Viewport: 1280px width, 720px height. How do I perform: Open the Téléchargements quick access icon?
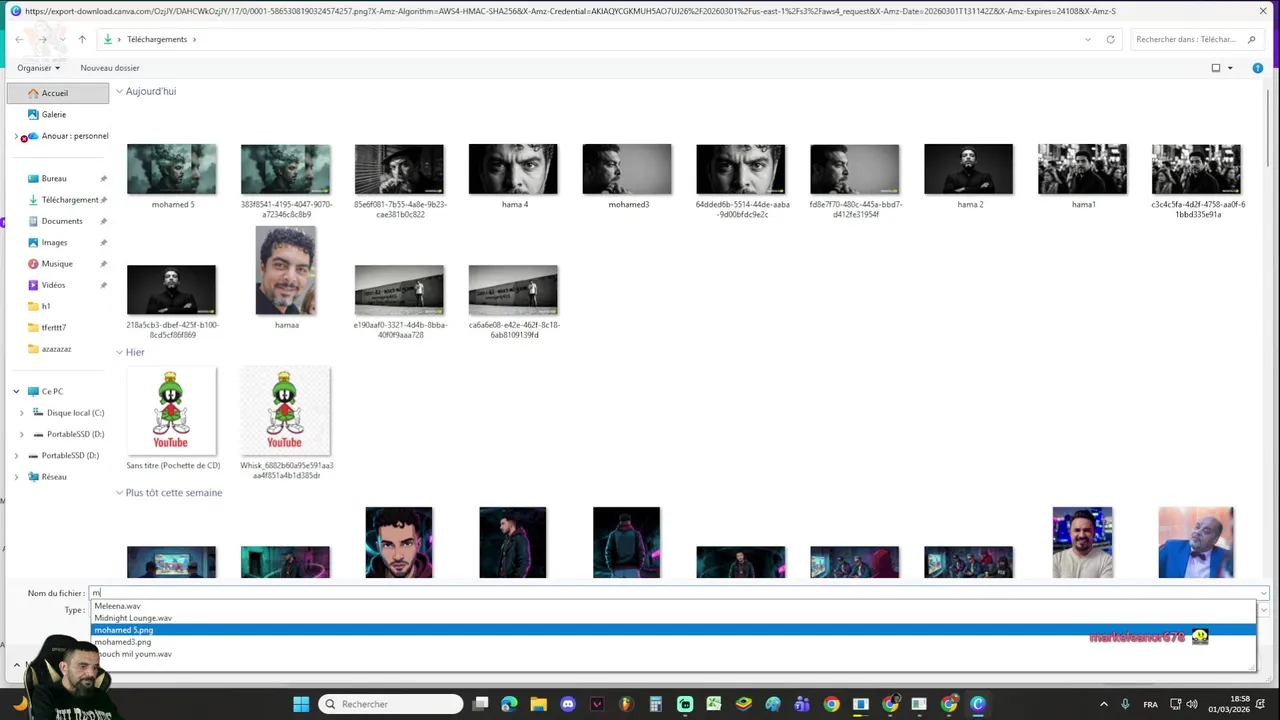(33, 200)
